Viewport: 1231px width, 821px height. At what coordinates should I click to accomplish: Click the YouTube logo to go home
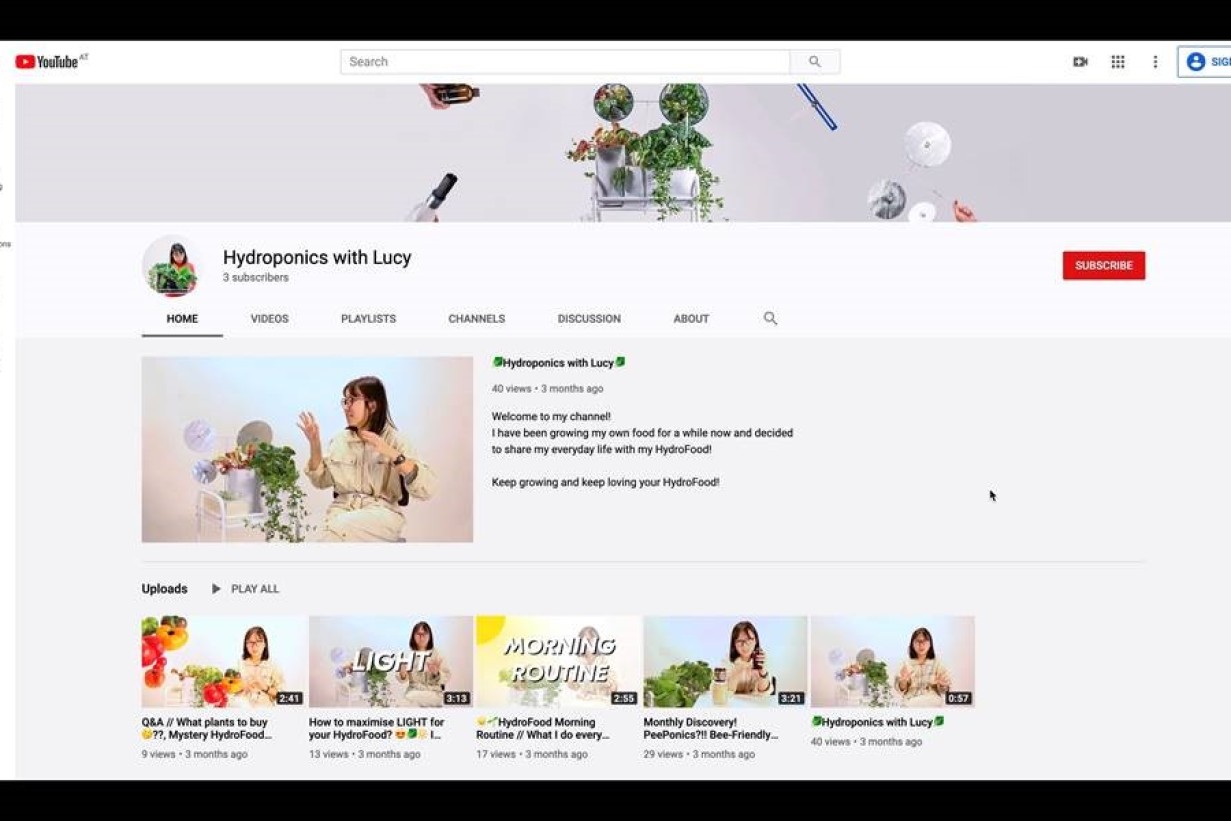[x=48, y=62]
